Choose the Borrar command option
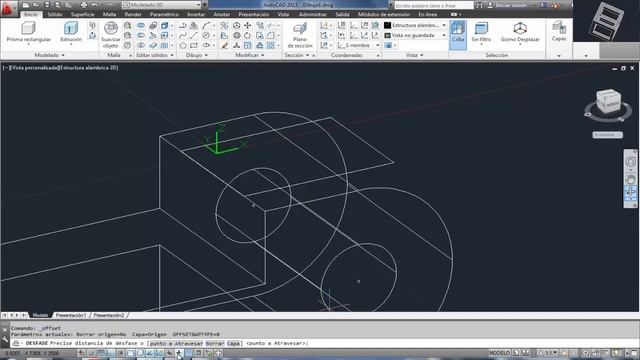Viewport: 640px width, 360px height. pyautogui.click(x=215, y=343)
